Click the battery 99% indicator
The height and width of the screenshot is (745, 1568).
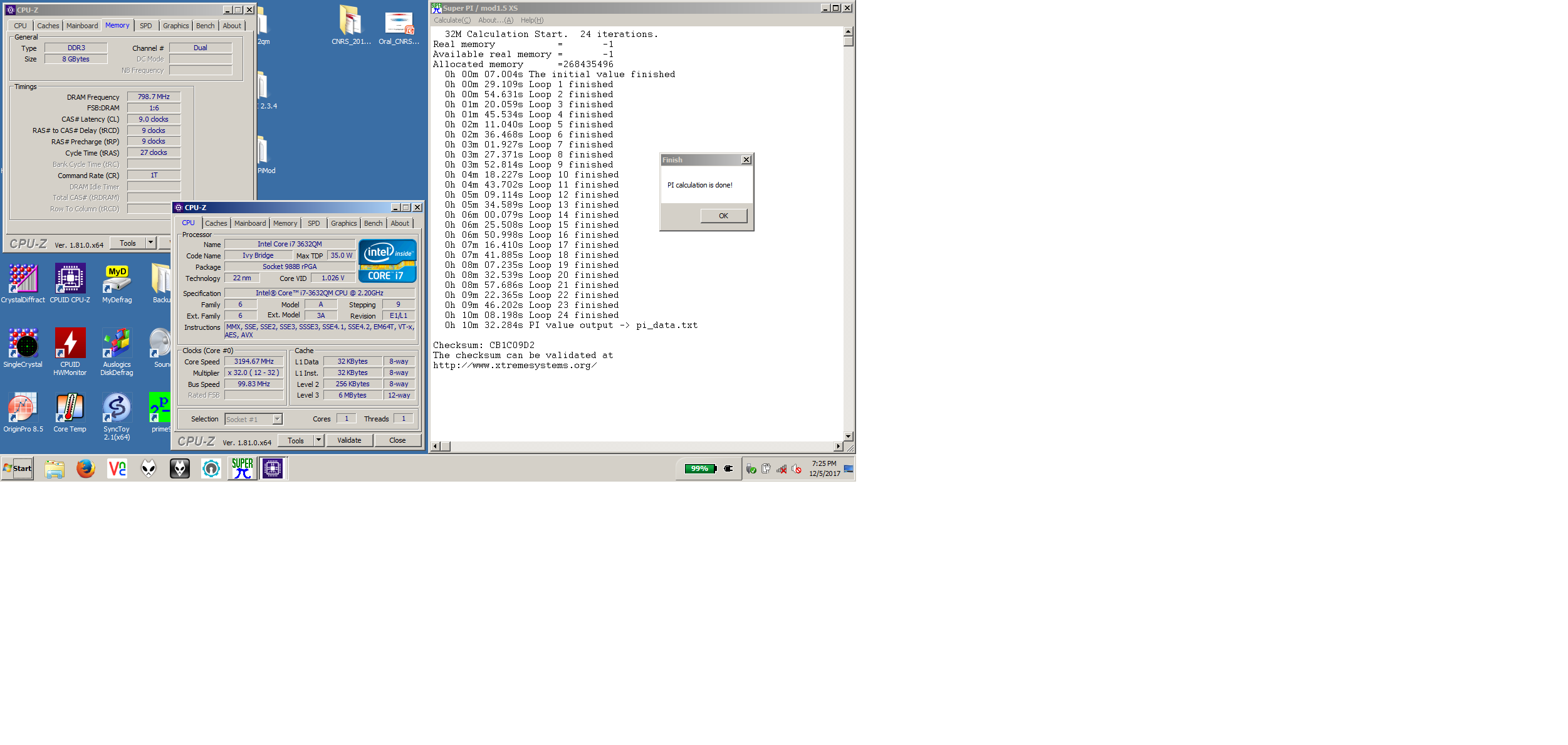pos(701,468)
